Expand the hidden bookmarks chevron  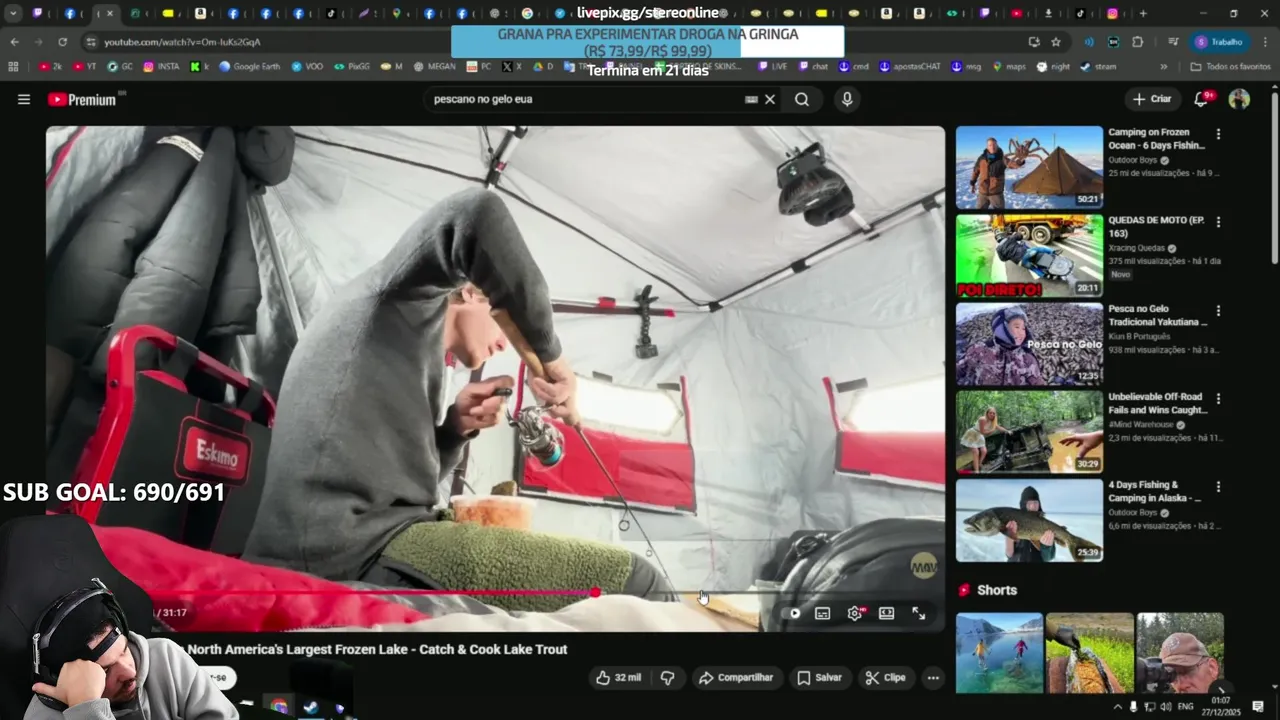pos(1164,67)
